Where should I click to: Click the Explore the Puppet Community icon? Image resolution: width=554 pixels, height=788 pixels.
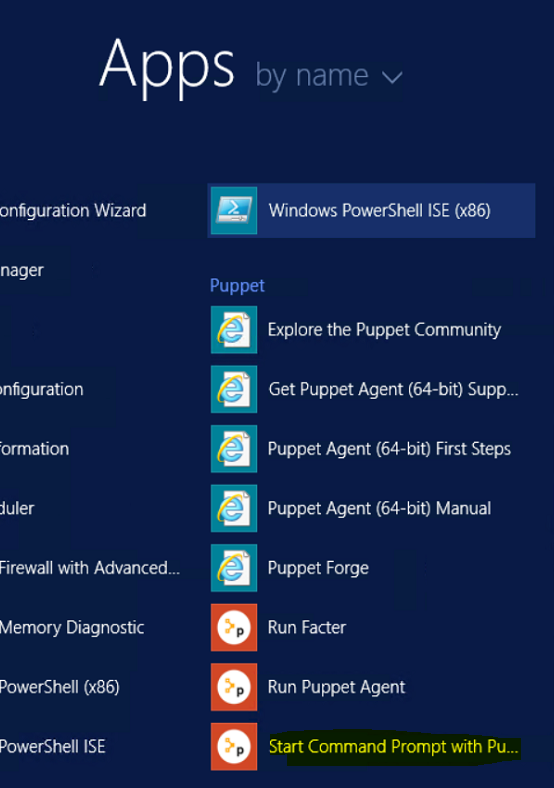coord(234,330)
